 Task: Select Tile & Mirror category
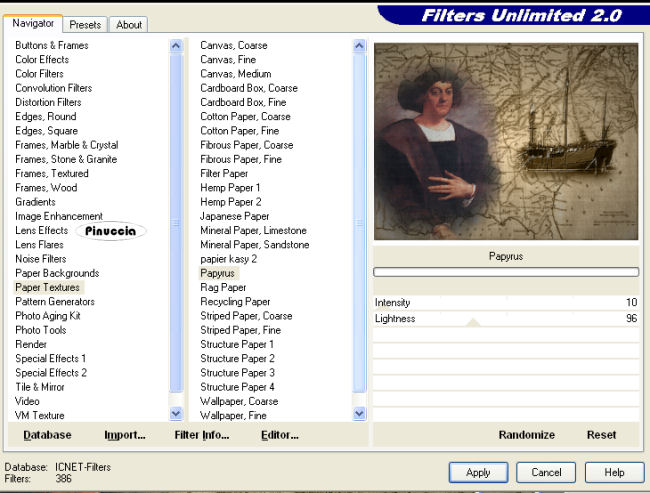click(40, 387)
